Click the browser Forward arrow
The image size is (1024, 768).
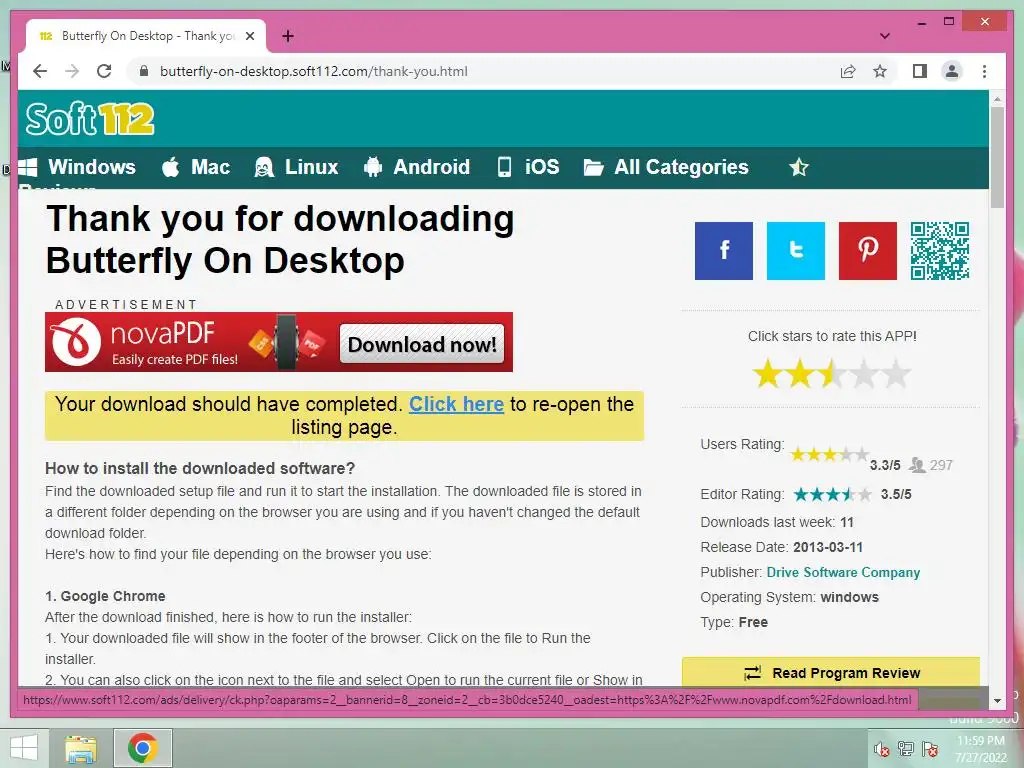coord(72,71)
